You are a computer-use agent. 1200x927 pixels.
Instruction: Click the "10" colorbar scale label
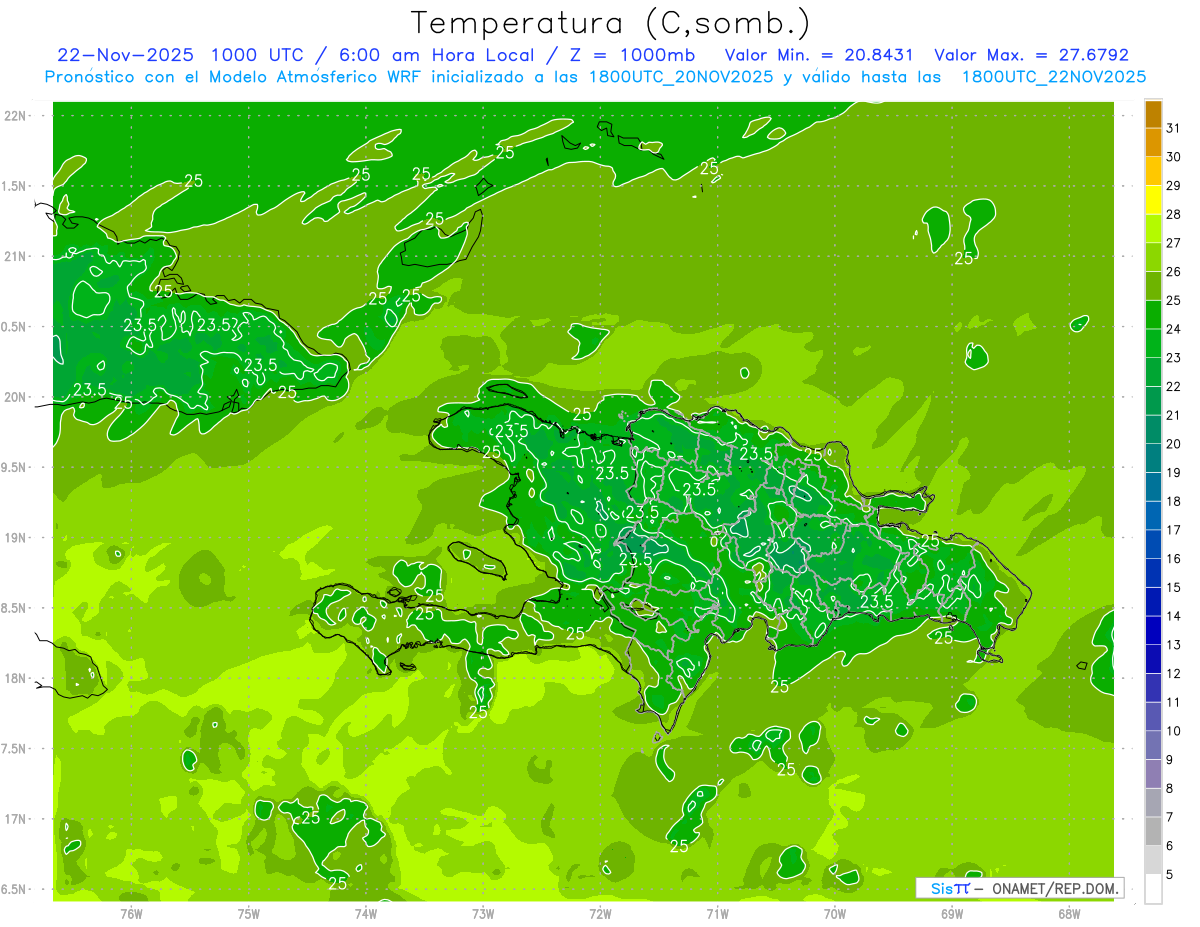[x=1174, y=731]
